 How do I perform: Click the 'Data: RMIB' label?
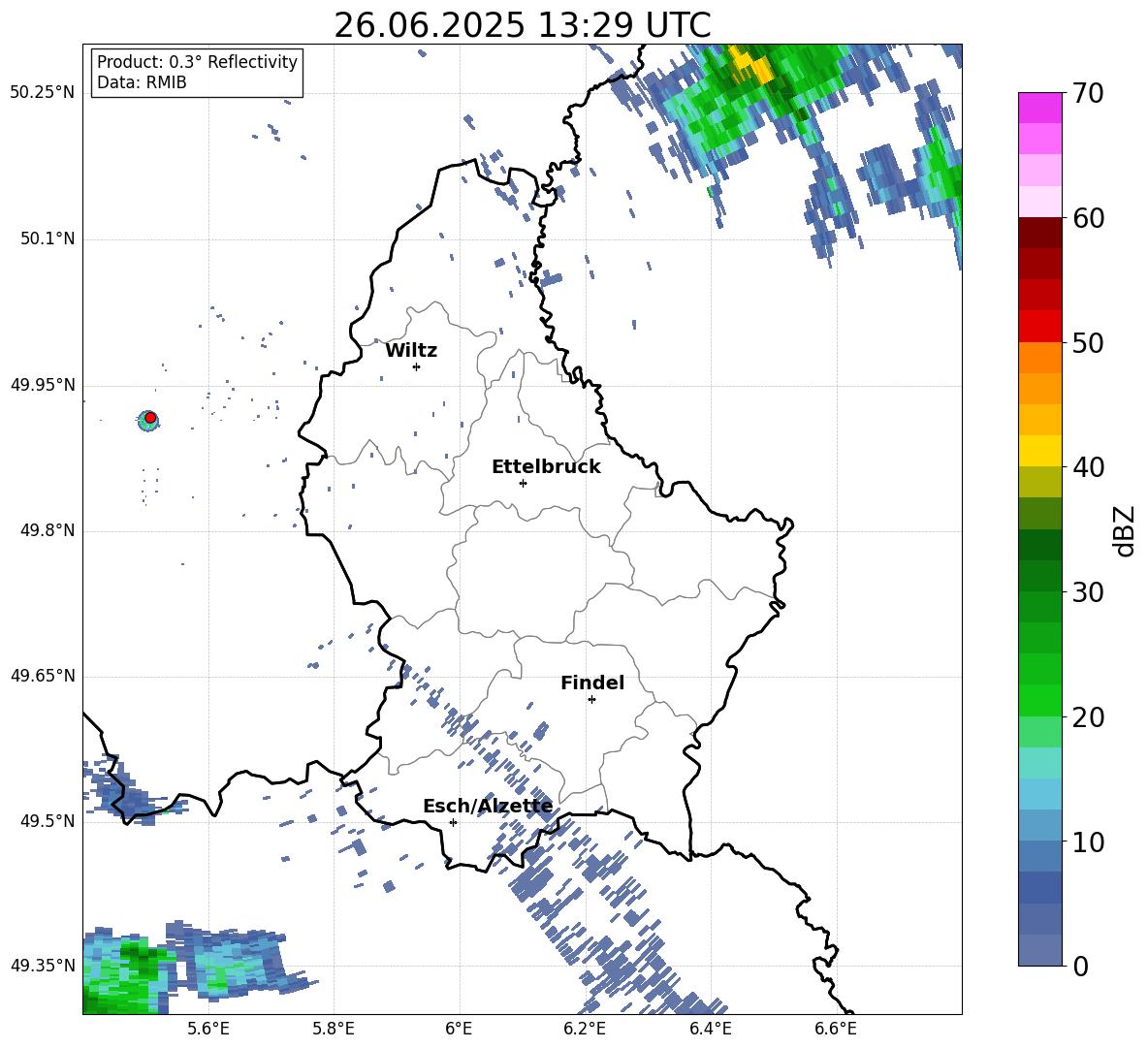[x=142, y=82]
